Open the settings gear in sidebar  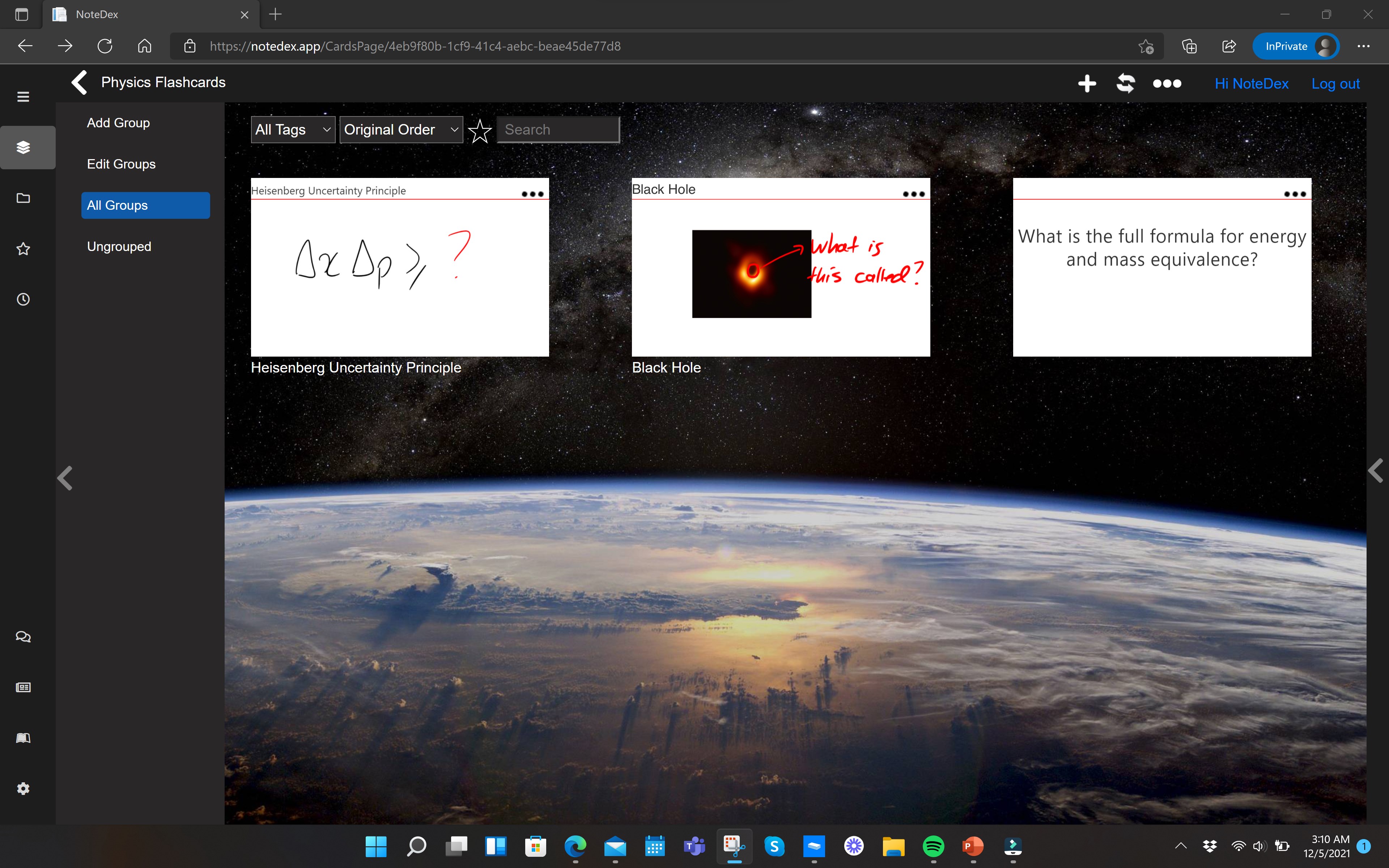[x=23, y=789]
